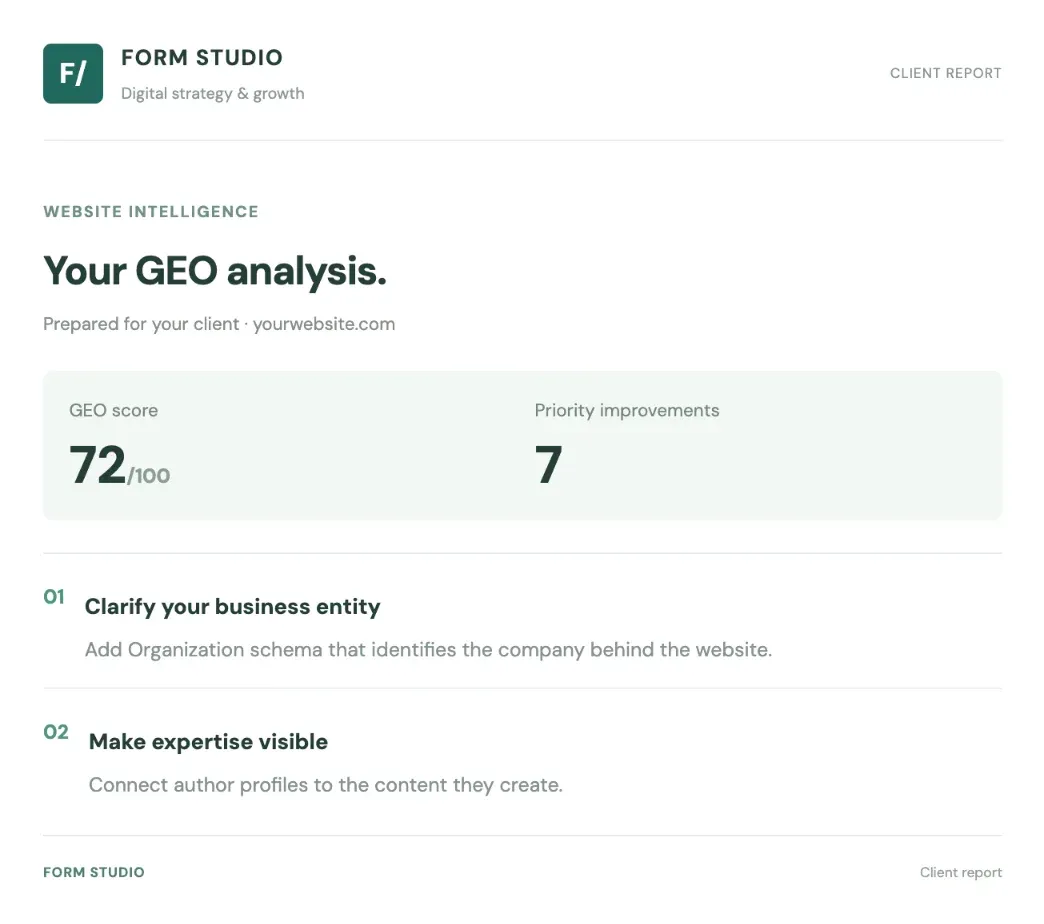This screenshot has height=924, width=1044.
Task: Click the CLIENT REPORT label in header
Action: [945, 73]
